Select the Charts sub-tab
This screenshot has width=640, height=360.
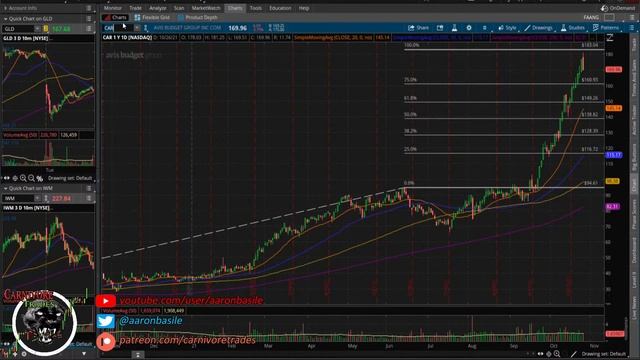coord(116,18)
